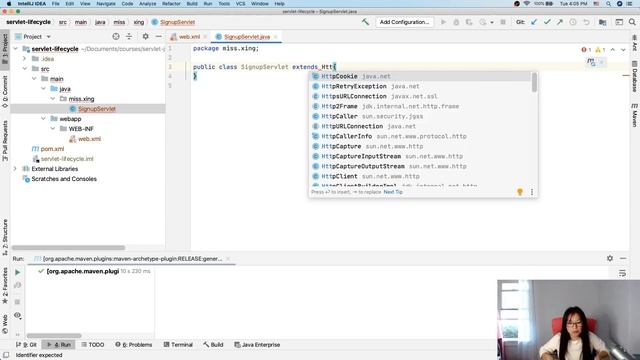Screen dimensions: 640x360
Task: Toggle soft-wrap icon in Run panel
Action: tap(622, 273)
